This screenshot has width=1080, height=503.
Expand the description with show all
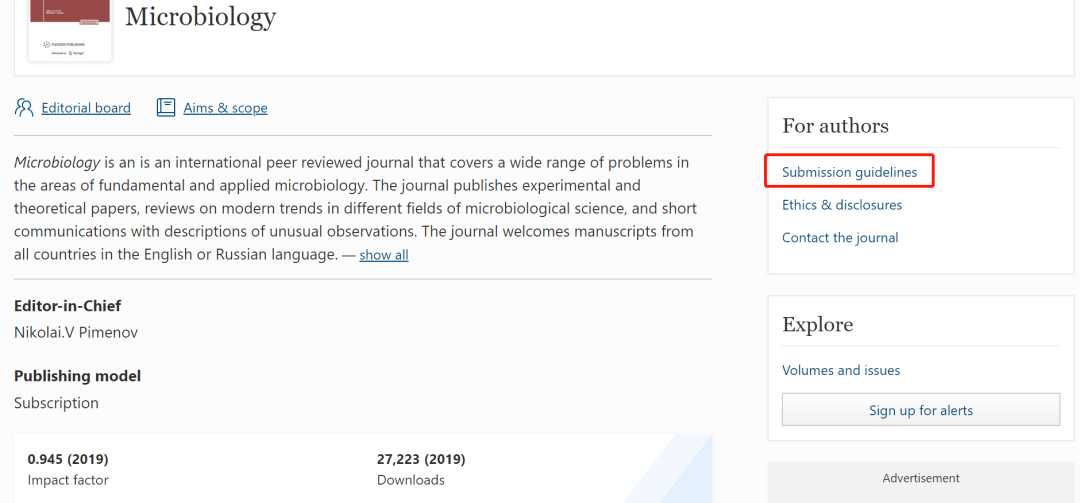pyautogui.click(x=384, y=255)
